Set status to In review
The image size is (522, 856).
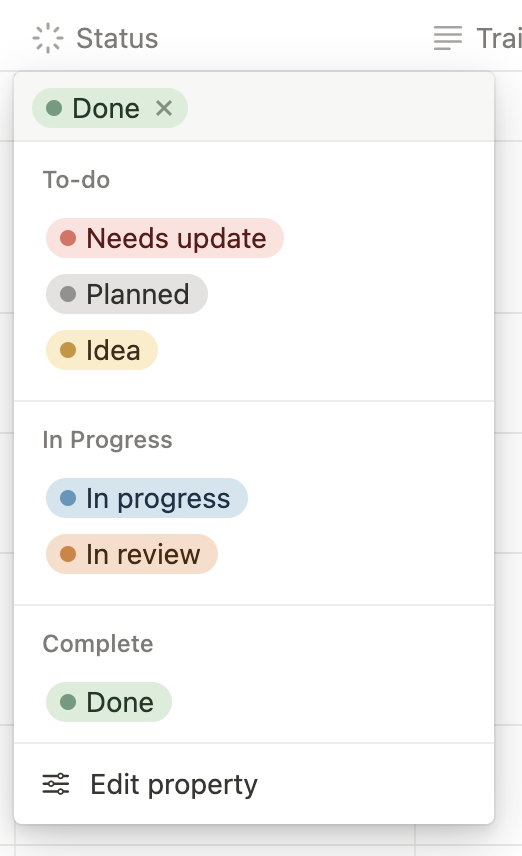pos(132,554)
